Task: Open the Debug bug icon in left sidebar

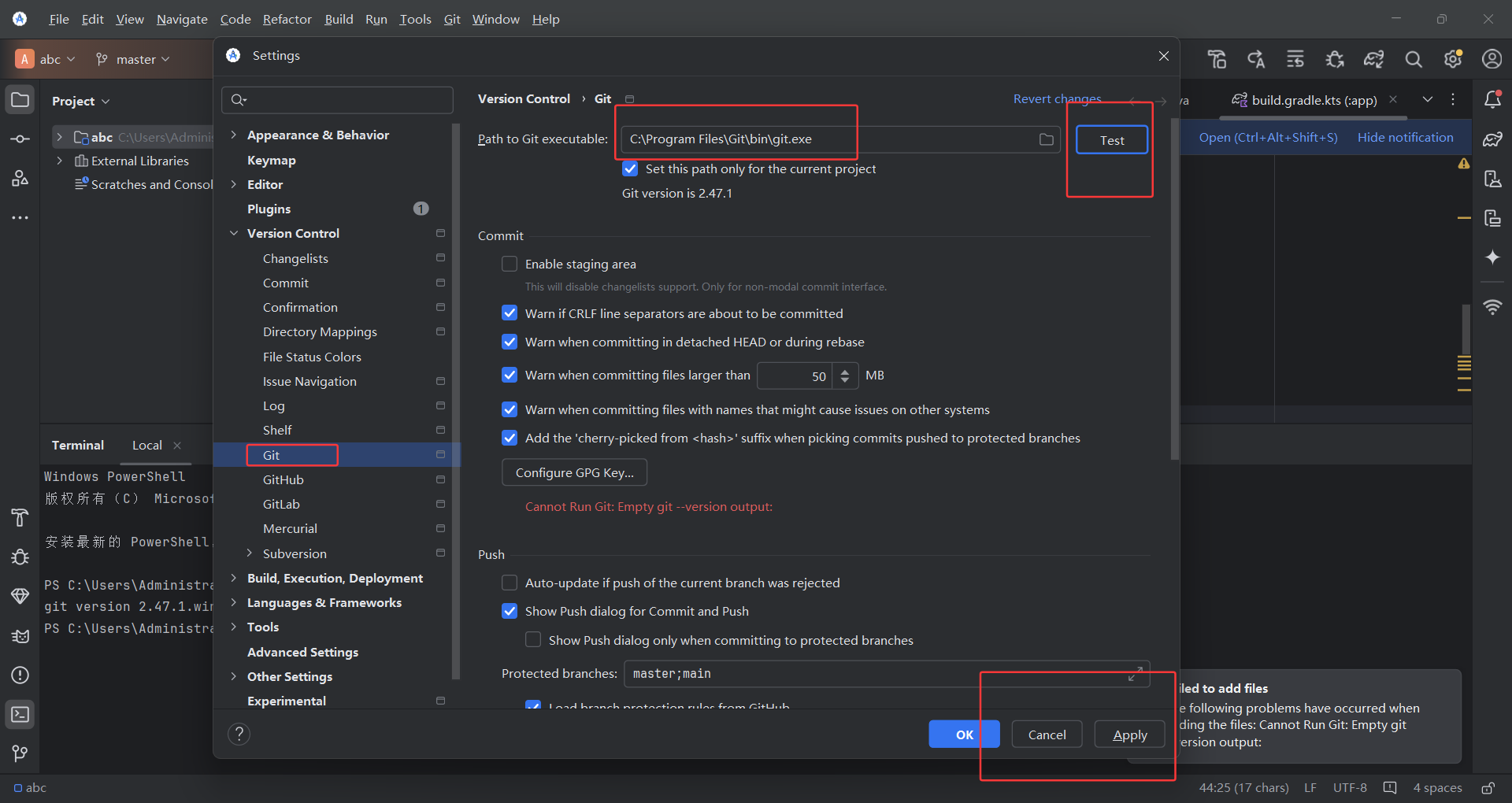Action: point(20,557)
